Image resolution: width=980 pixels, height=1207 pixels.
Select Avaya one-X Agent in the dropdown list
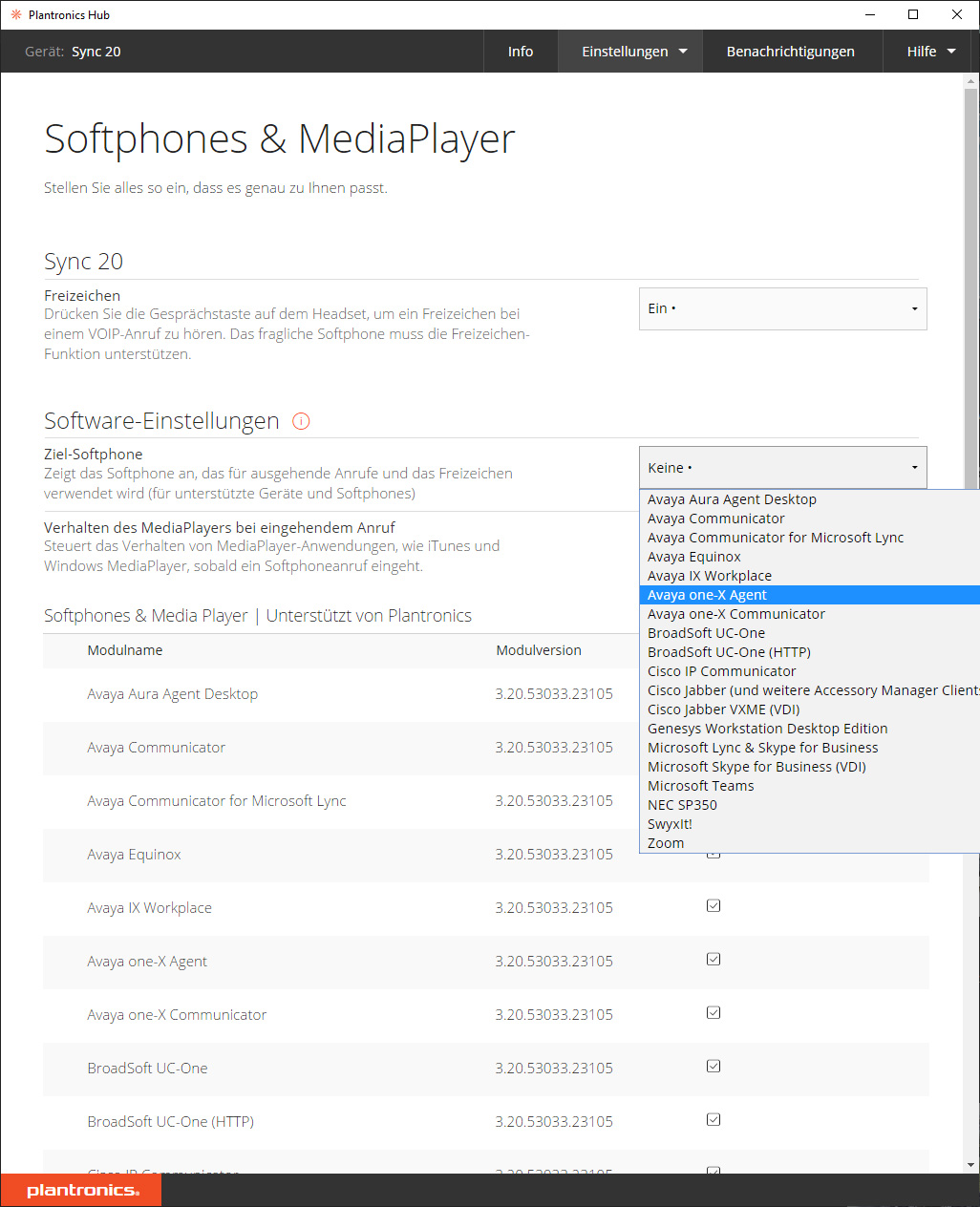click(707, 595)
